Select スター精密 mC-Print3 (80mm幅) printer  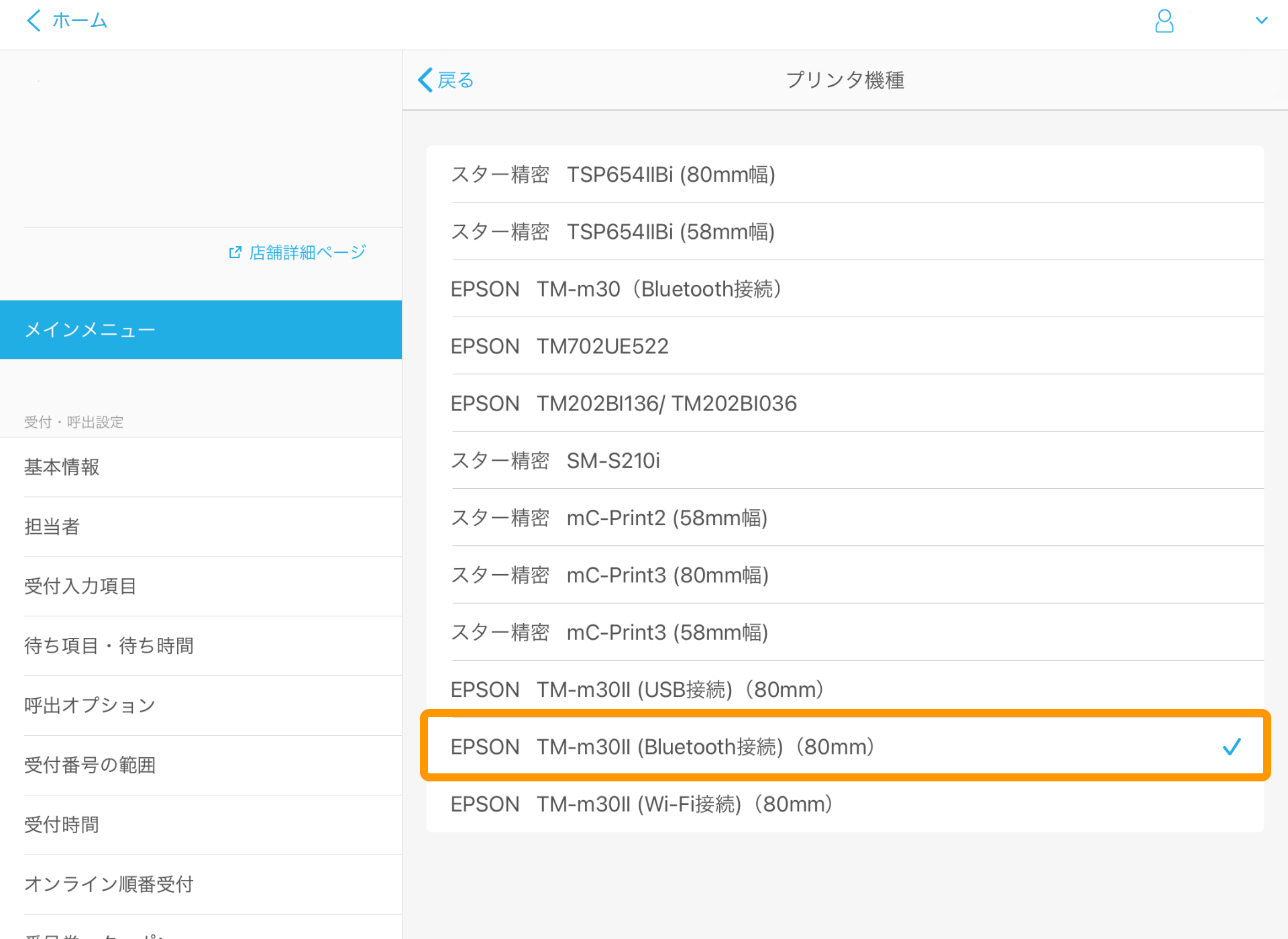845,575
